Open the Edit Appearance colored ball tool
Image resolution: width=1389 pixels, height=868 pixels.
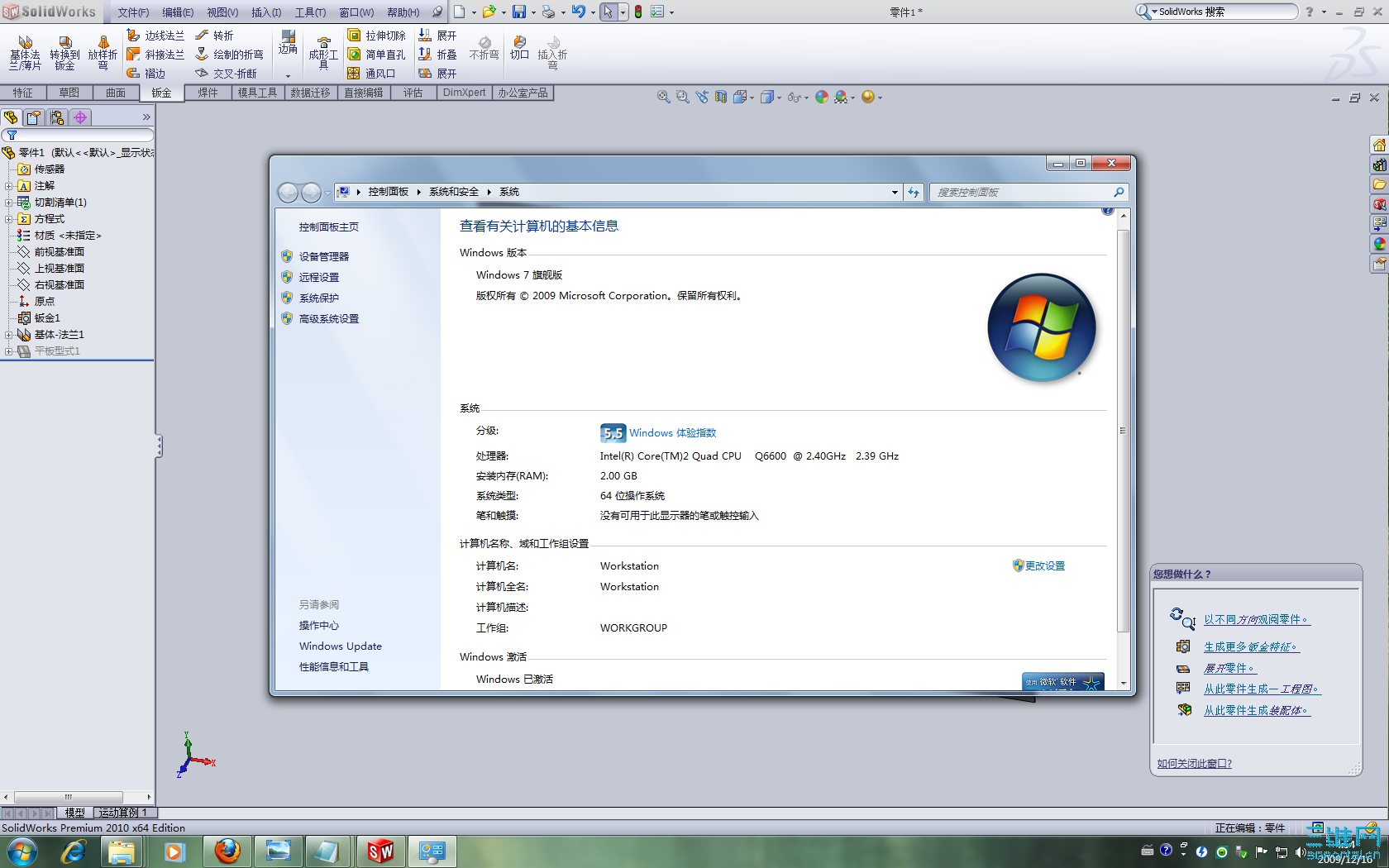pos(821,98)
